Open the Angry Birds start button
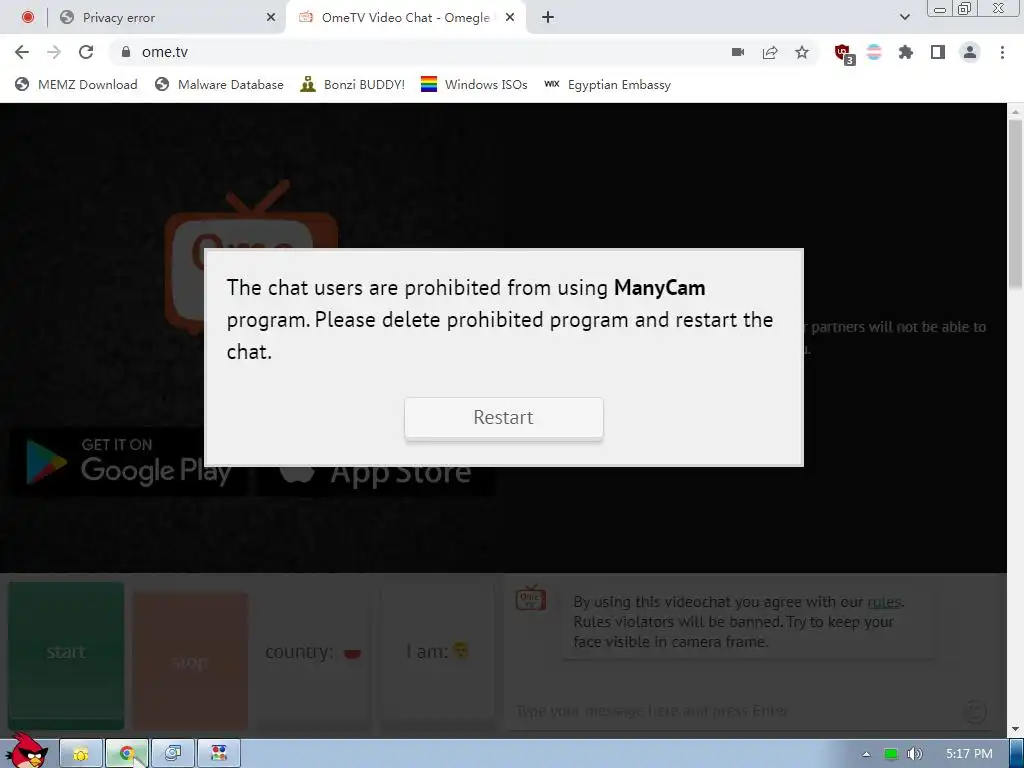The height and width of the screenshot is (768, 1024). [x=28, y=751]
